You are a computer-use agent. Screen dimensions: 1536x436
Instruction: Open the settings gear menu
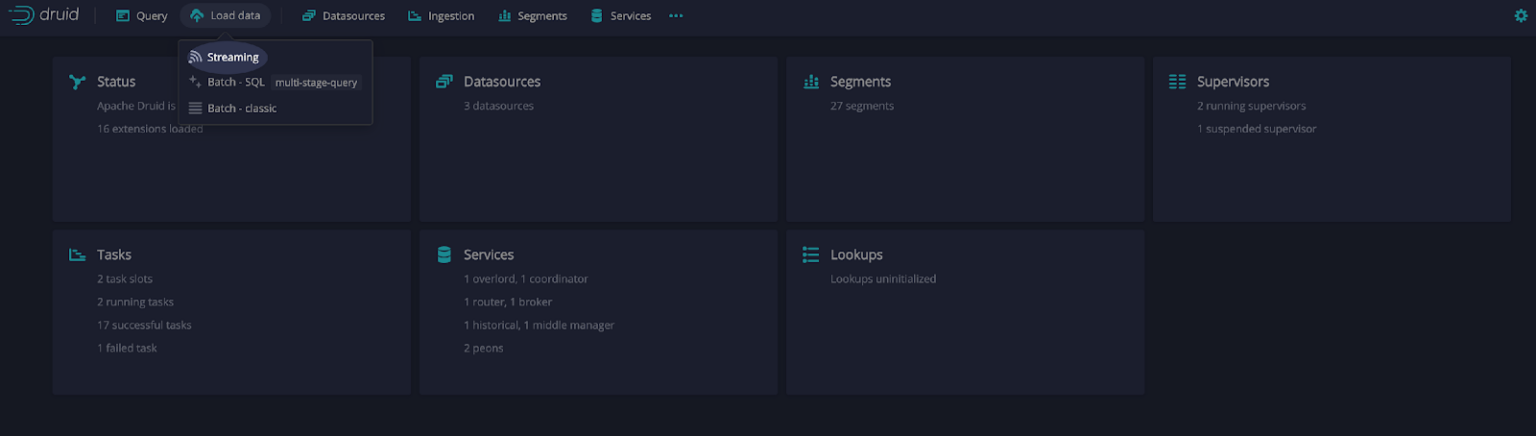[1521, 16]
